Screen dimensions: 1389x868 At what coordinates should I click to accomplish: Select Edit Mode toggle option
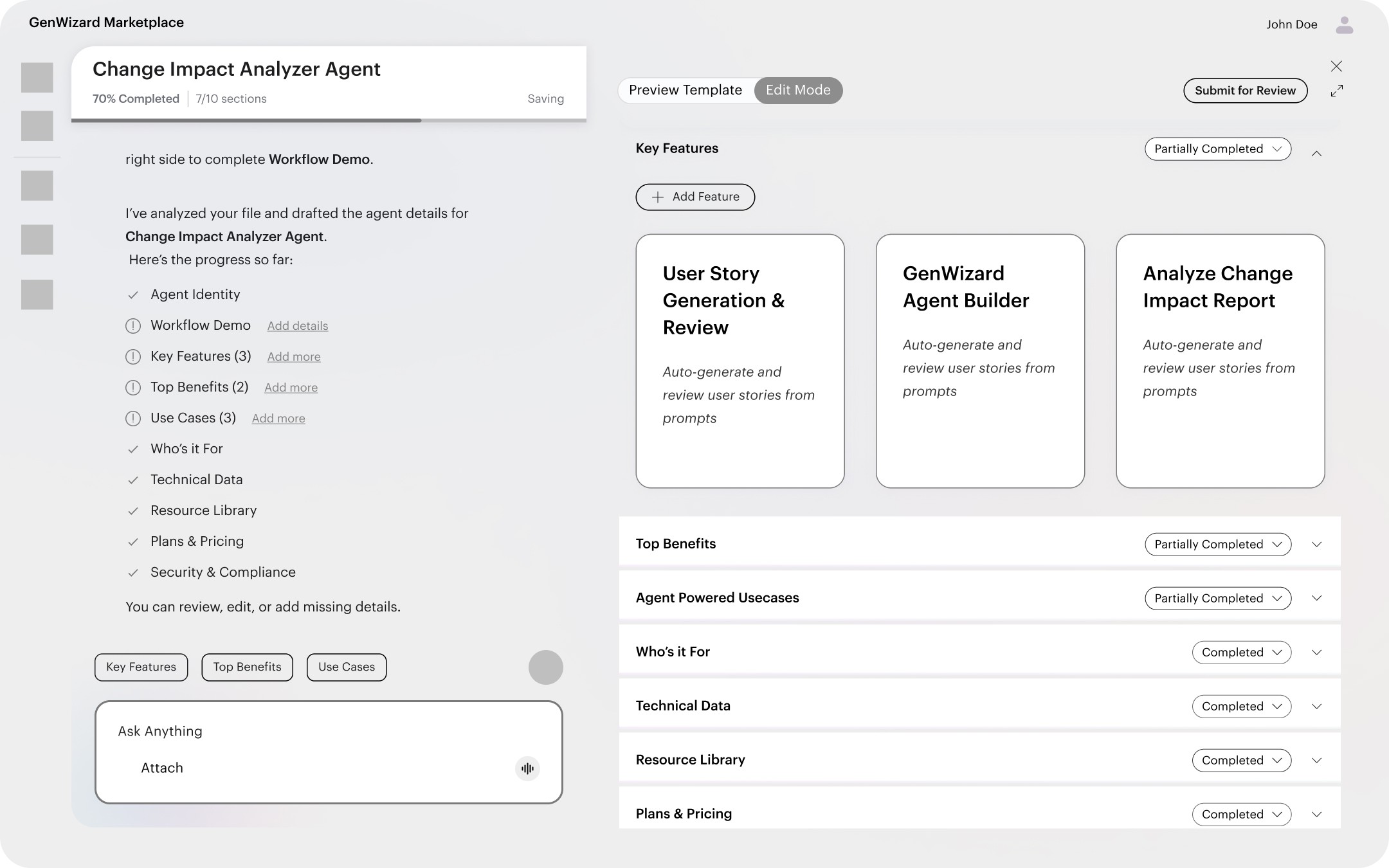[797, 91]
